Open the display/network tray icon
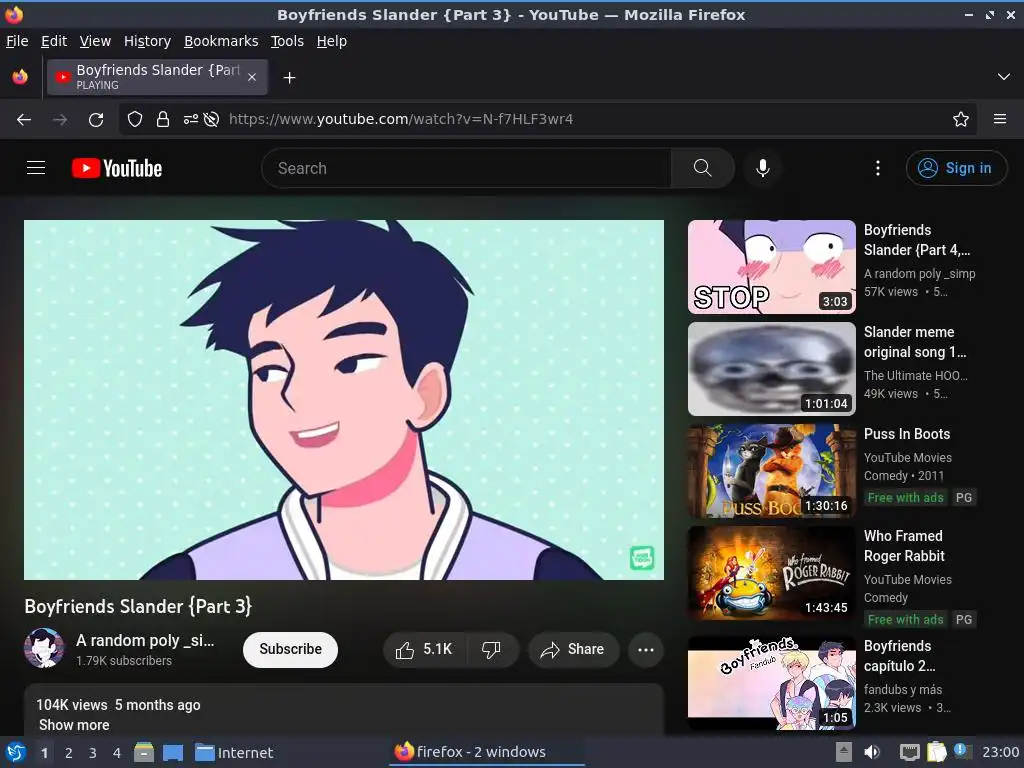This screenshot has width=1024, height=768. [909, 752]
